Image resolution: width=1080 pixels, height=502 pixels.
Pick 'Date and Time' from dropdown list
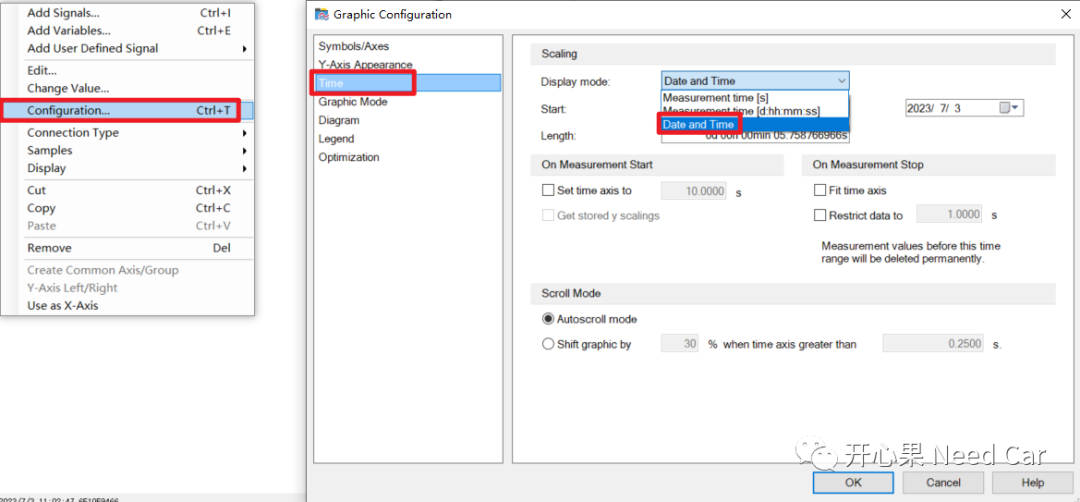[x=698, y=124]
